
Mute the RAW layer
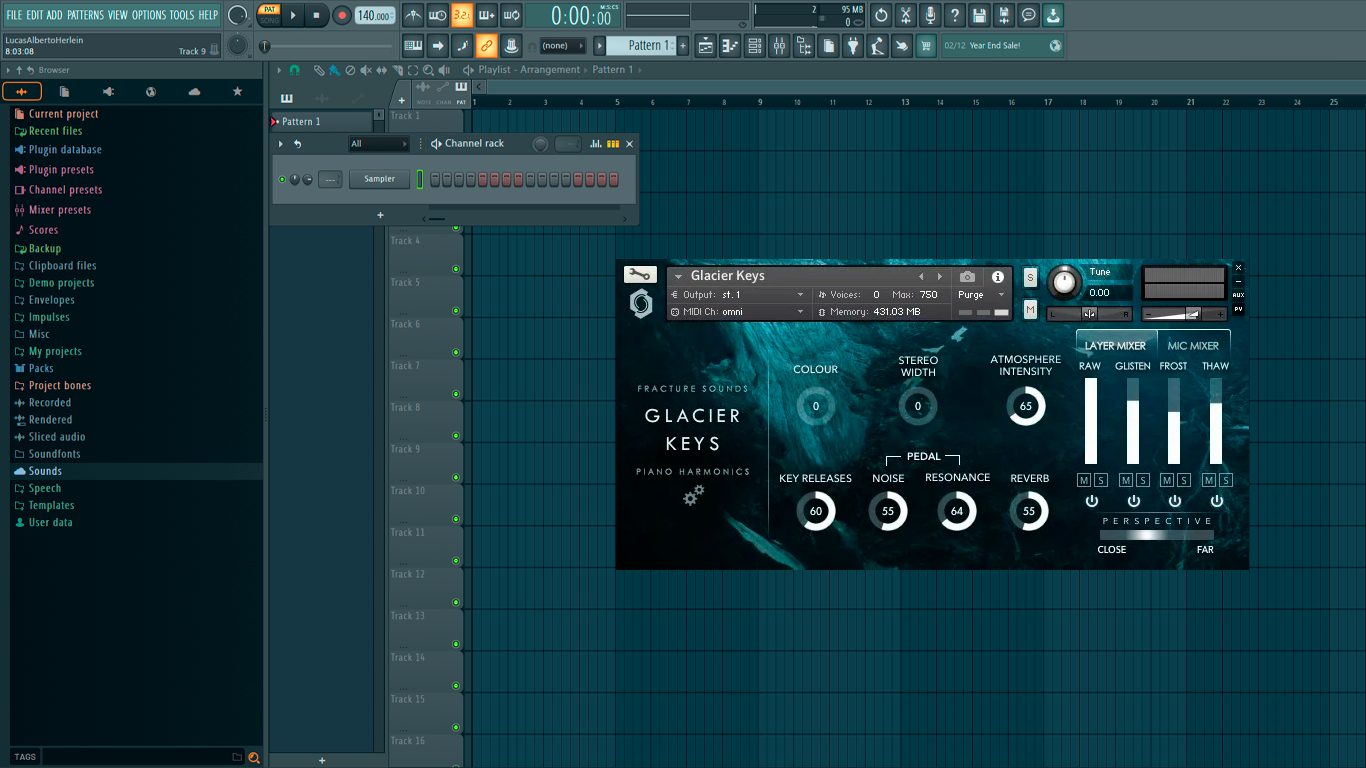pyautogui.click(x=1084, y=480)
